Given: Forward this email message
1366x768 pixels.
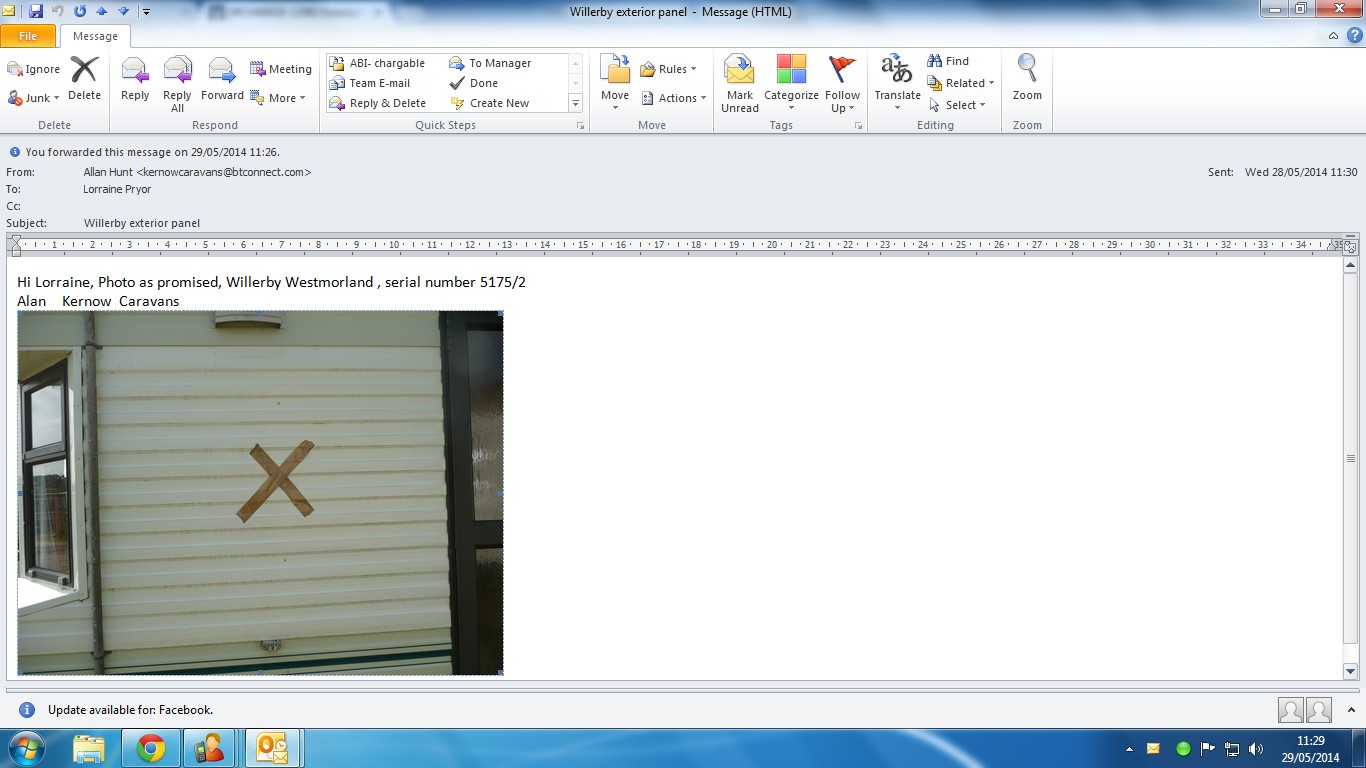Looking at the screenshot, I should [x=222, y=80].
